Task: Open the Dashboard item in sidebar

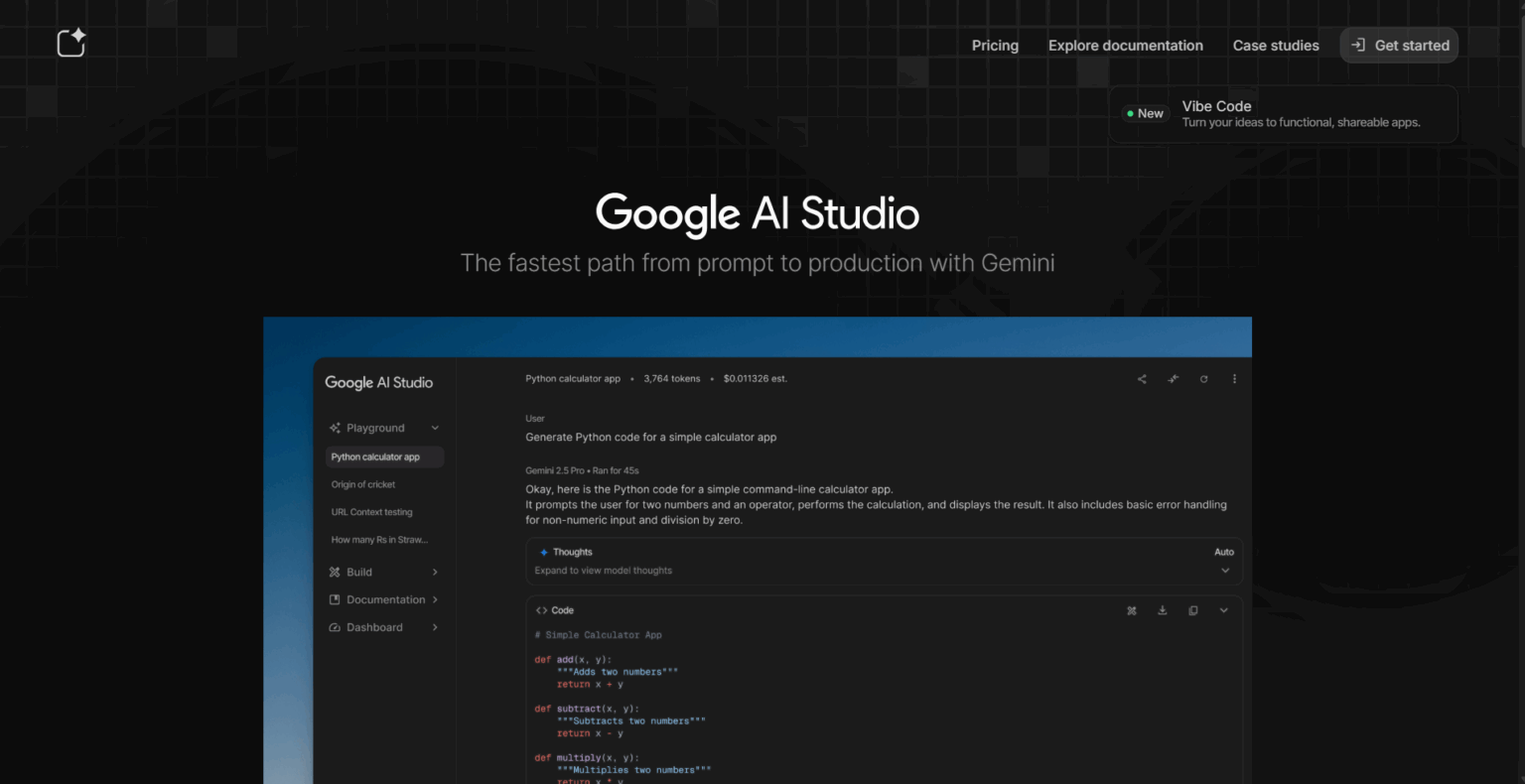Action: [374, 627]
